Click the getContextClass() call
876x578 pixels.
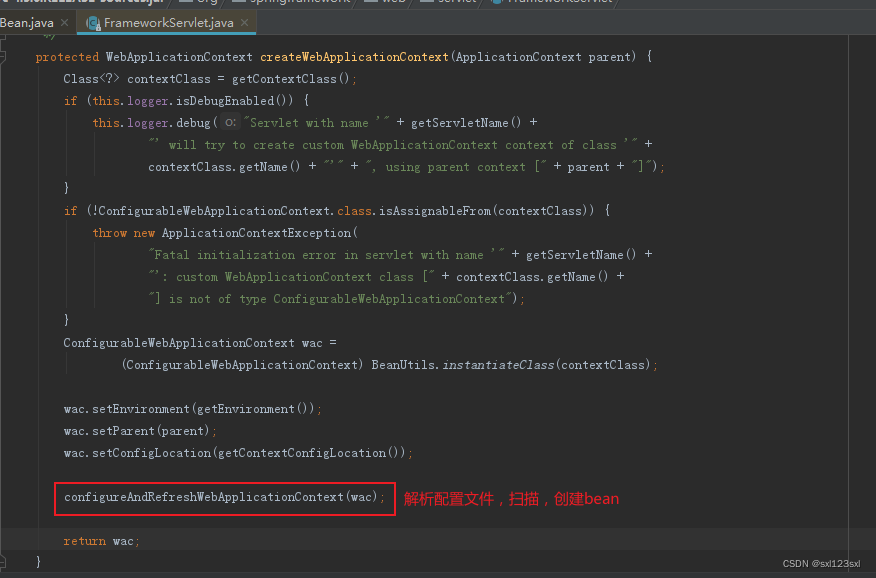click(291, 79)
